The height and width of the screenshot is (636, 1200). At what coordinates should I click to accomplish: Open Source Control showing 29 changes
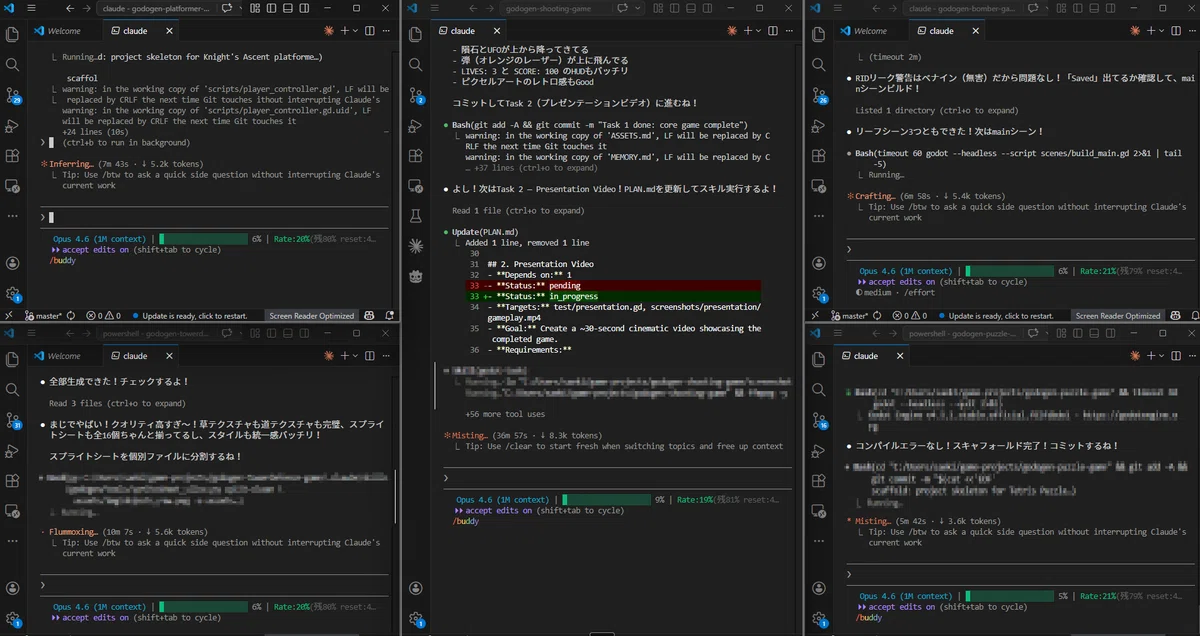point(13,96)
